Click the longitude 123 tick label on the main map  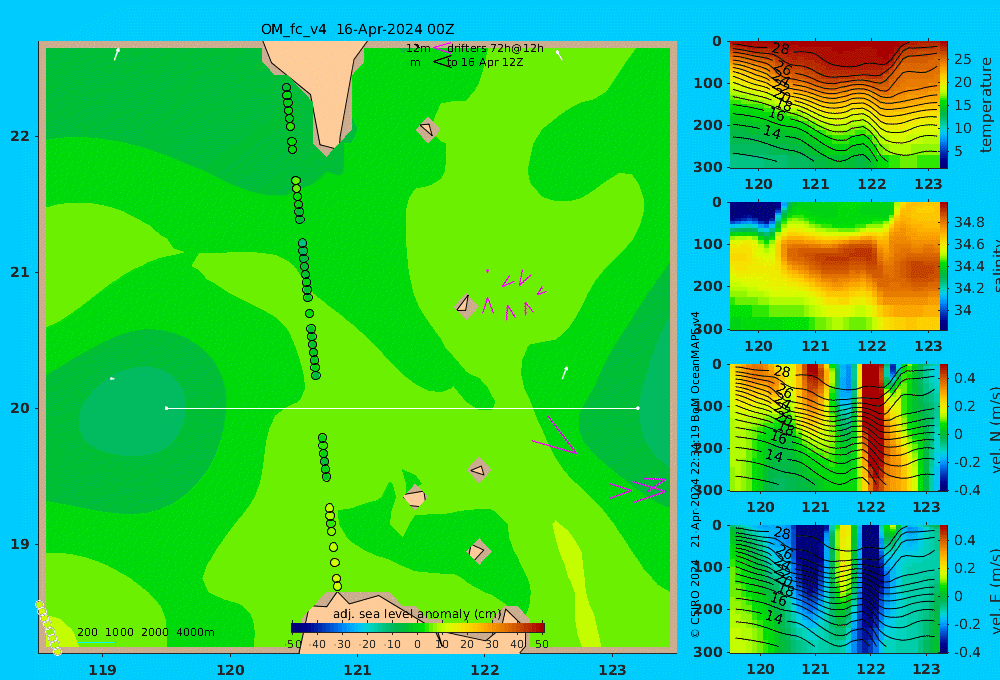613,670
